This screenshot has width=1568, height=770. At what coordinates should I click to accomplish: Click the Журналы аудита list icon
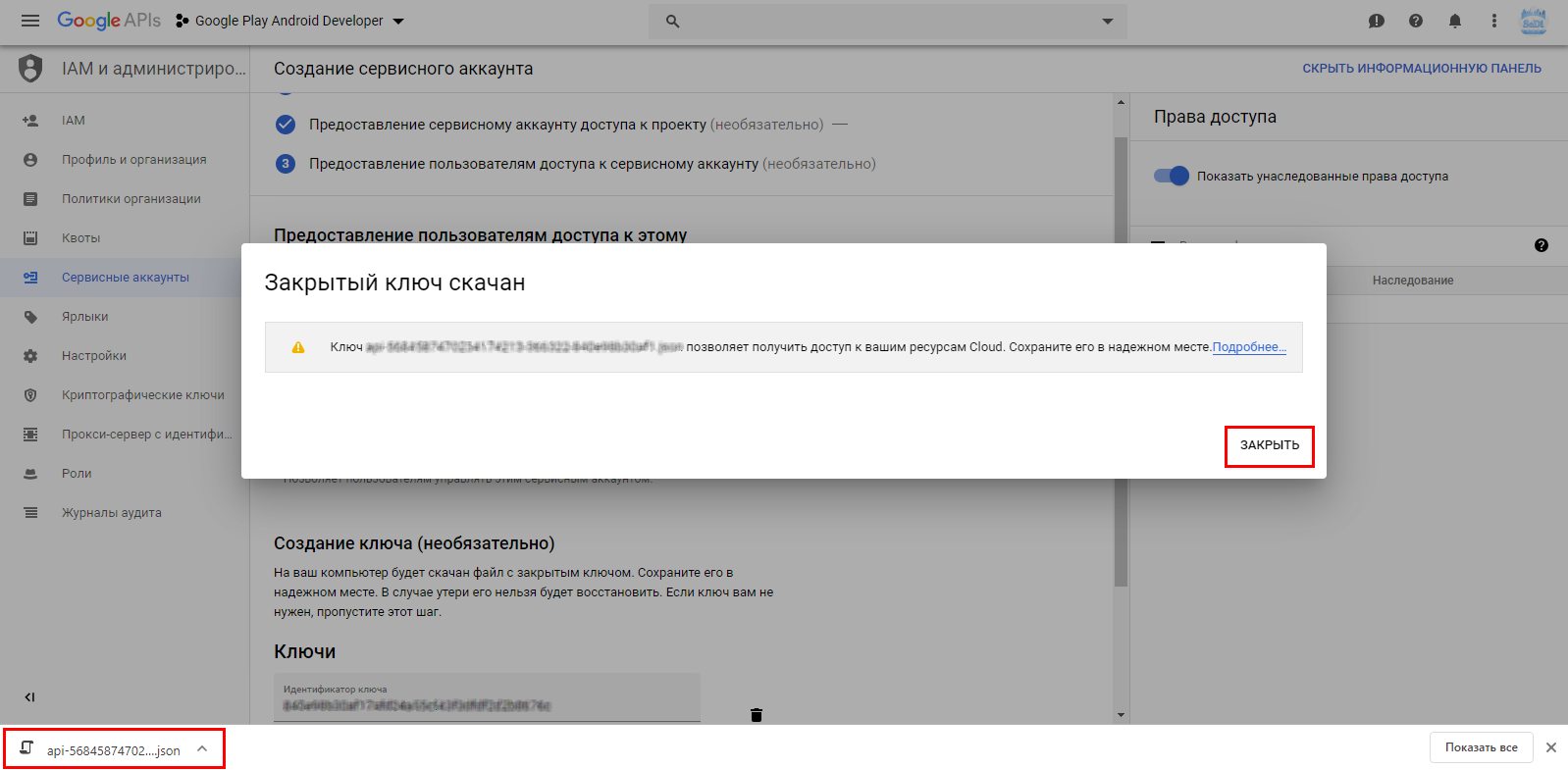(x=30, y=513)
